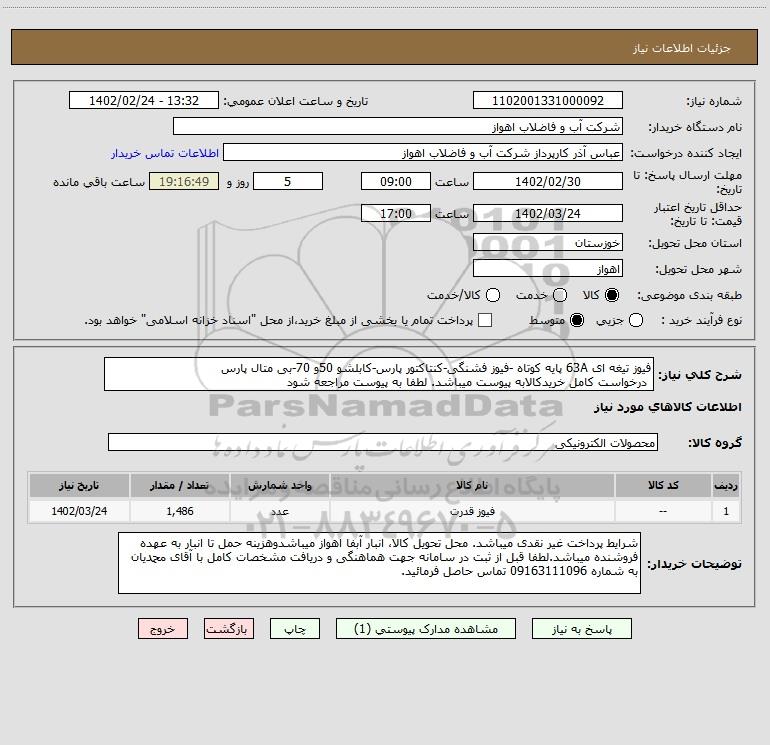This screenshot has height=745, width=770.
Task: Click the خروج exit button
Action: click(x=163, y=629)
